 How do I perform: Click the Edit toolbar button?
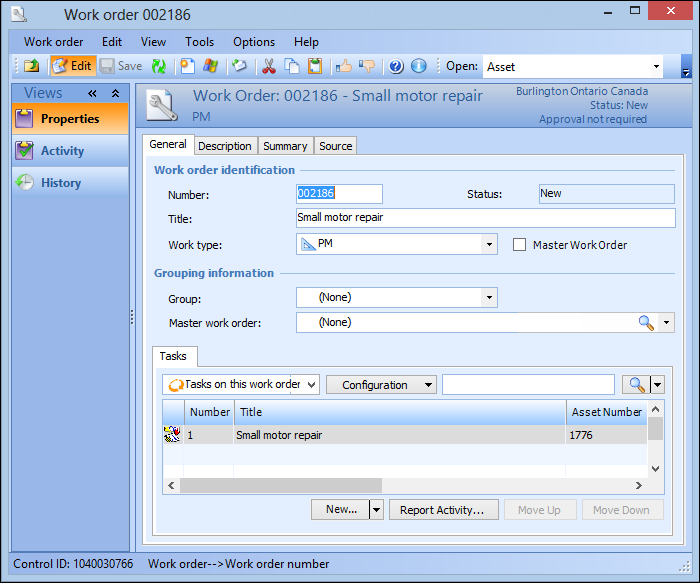tap(72, 66)
